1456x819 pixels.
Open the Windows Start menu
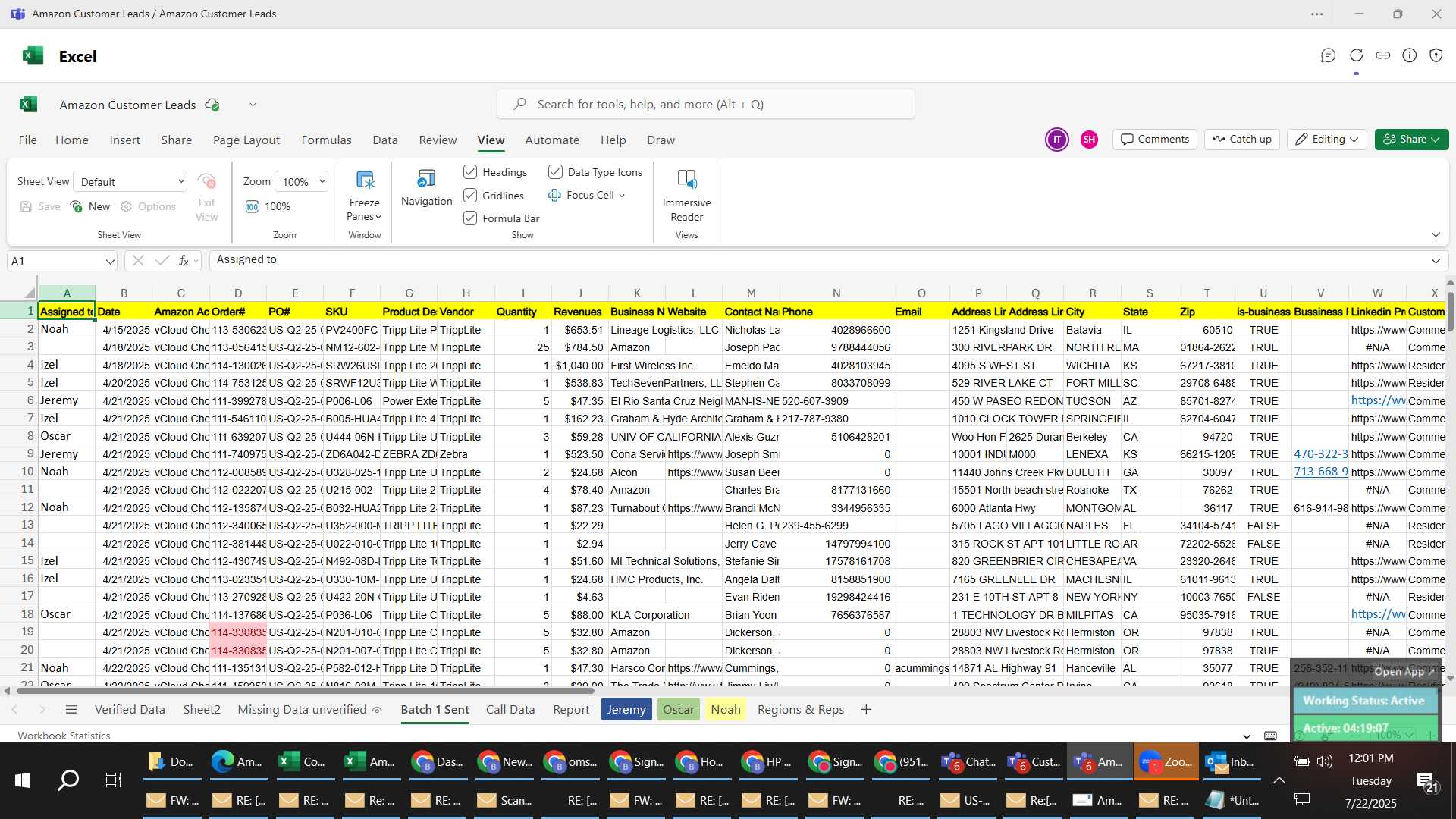click(x=23, y=780)
